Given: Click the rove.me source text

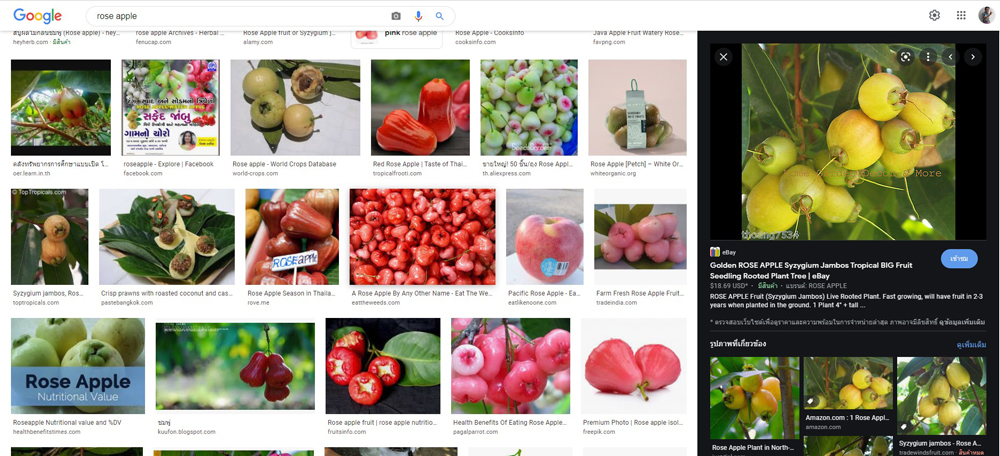Looking at the screenshot, I should (258, 303).
